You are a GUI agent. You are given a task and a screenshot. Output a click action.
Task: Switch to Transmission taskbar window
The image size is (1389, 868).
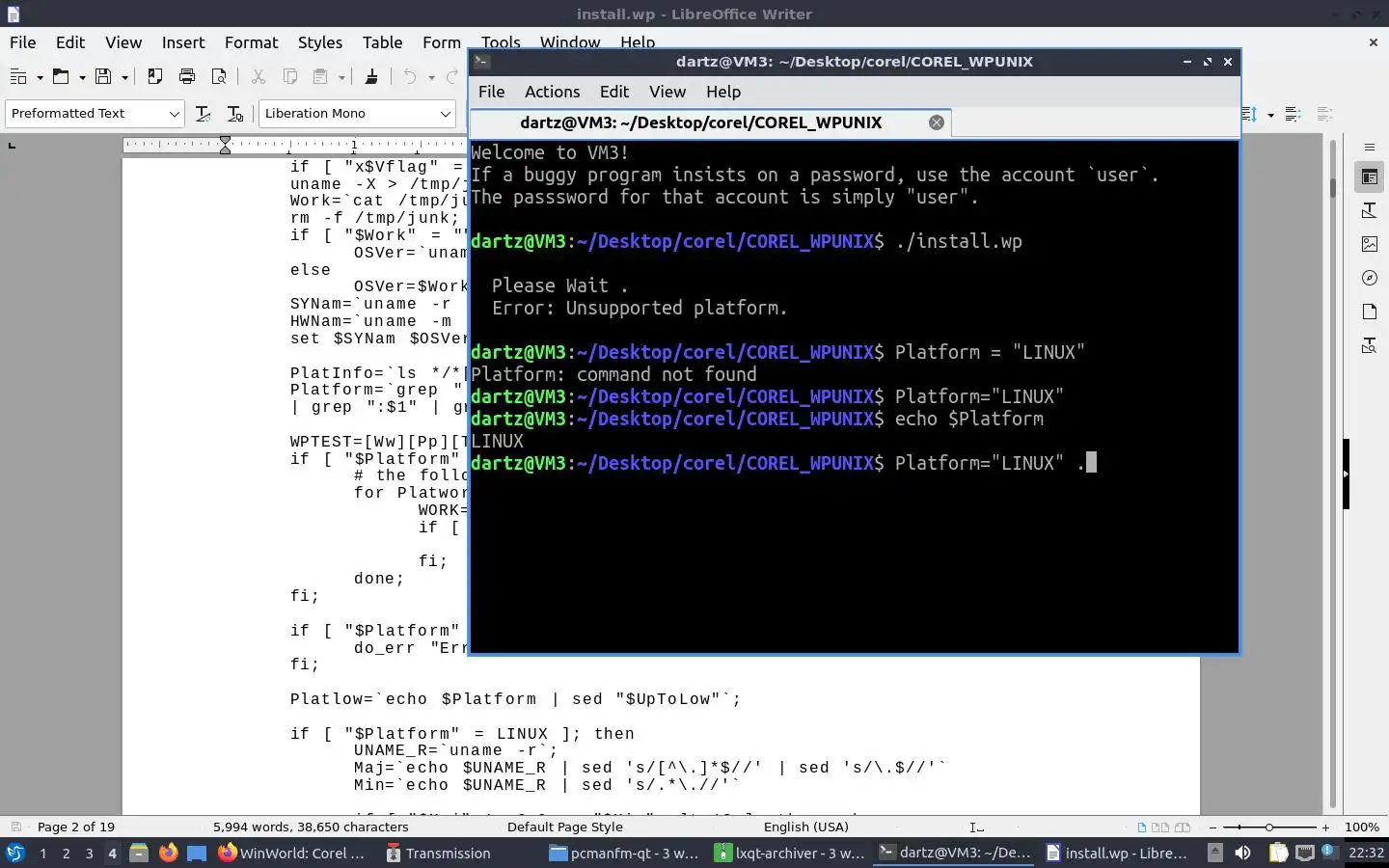[439, 853]
